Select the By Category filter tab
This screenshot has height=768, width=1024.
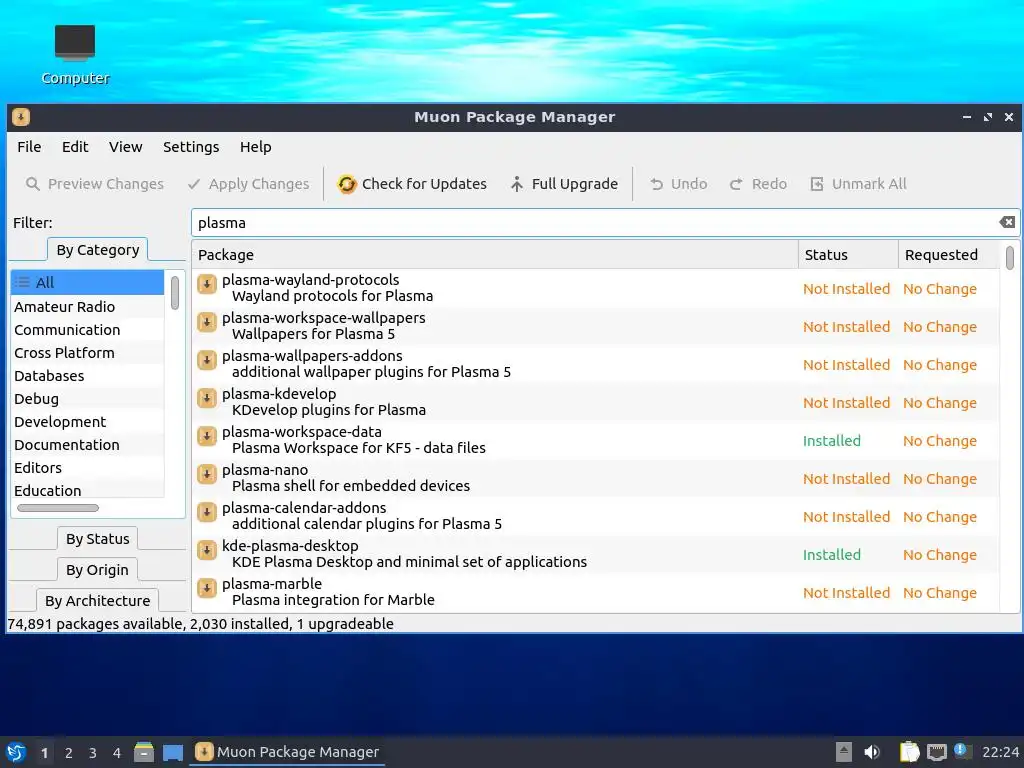pyautogui.click(x=98, y=249)
